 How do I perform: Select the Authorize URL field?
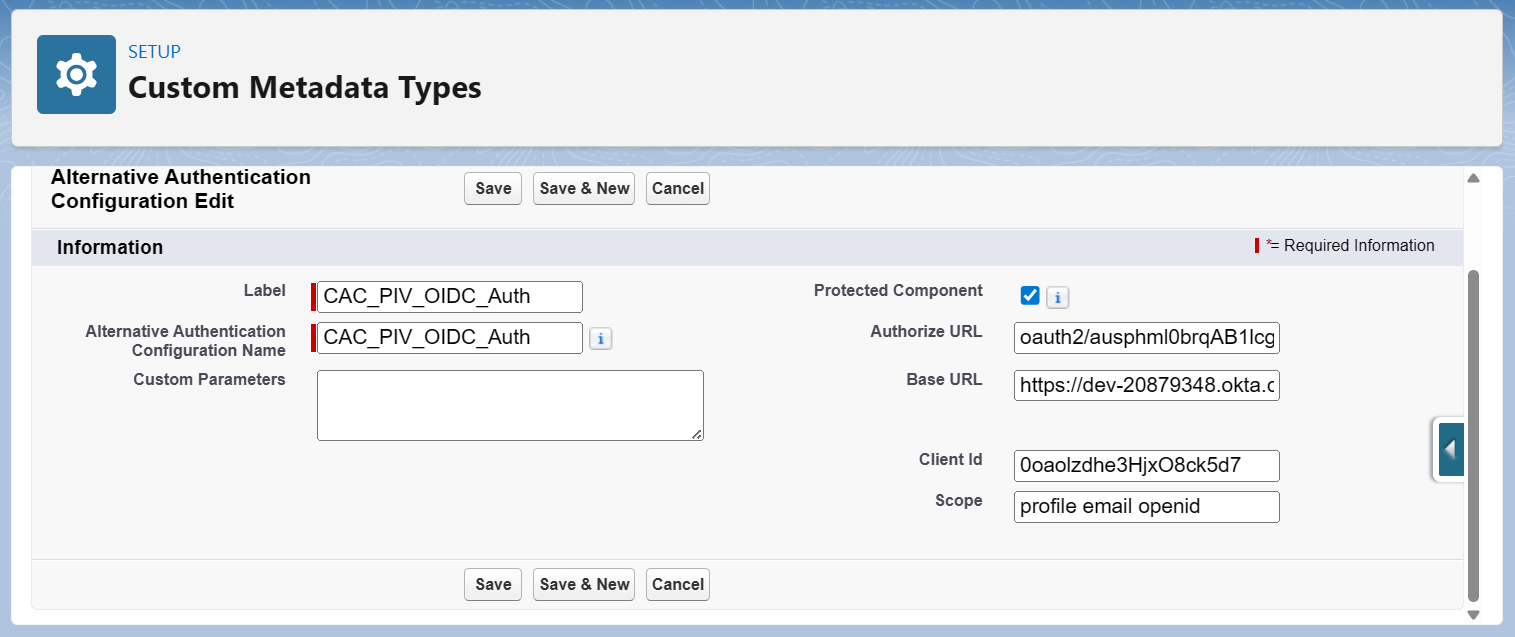[x=1146, y=338]
